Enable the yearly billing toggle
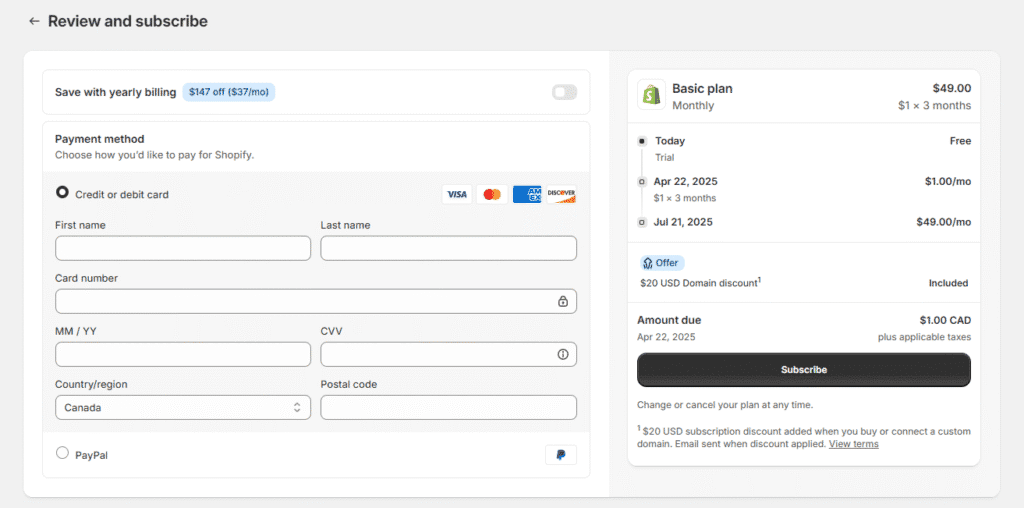 tap(564, 92)
